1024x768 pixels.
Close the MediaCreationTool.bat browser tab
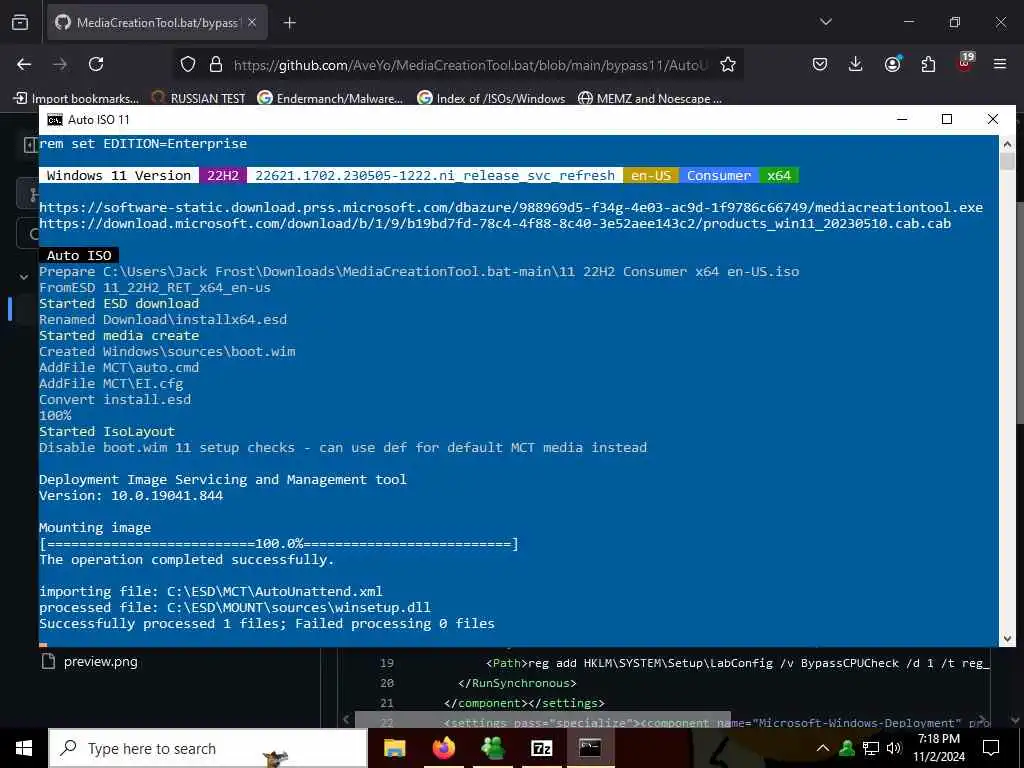point(252,22)
